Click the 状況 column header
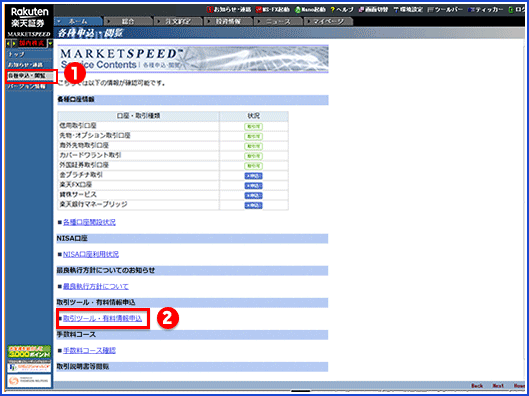The height and width of the screenshot is (396, 529). (254, 116)
